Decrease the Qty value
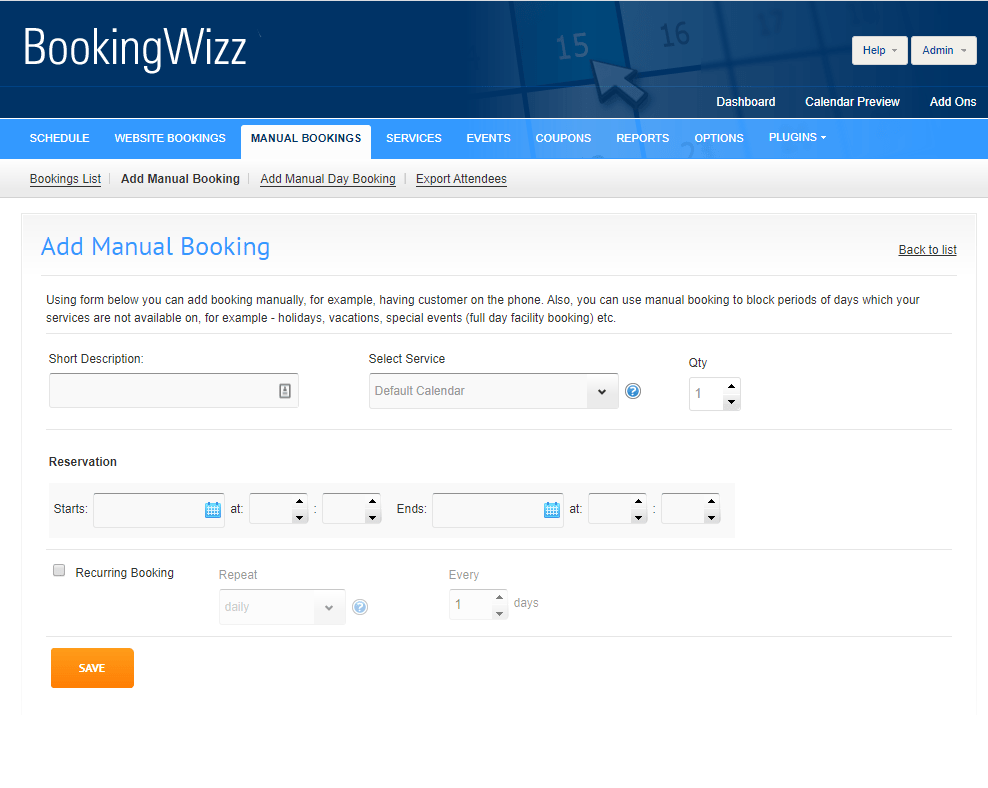 point(731,401)
